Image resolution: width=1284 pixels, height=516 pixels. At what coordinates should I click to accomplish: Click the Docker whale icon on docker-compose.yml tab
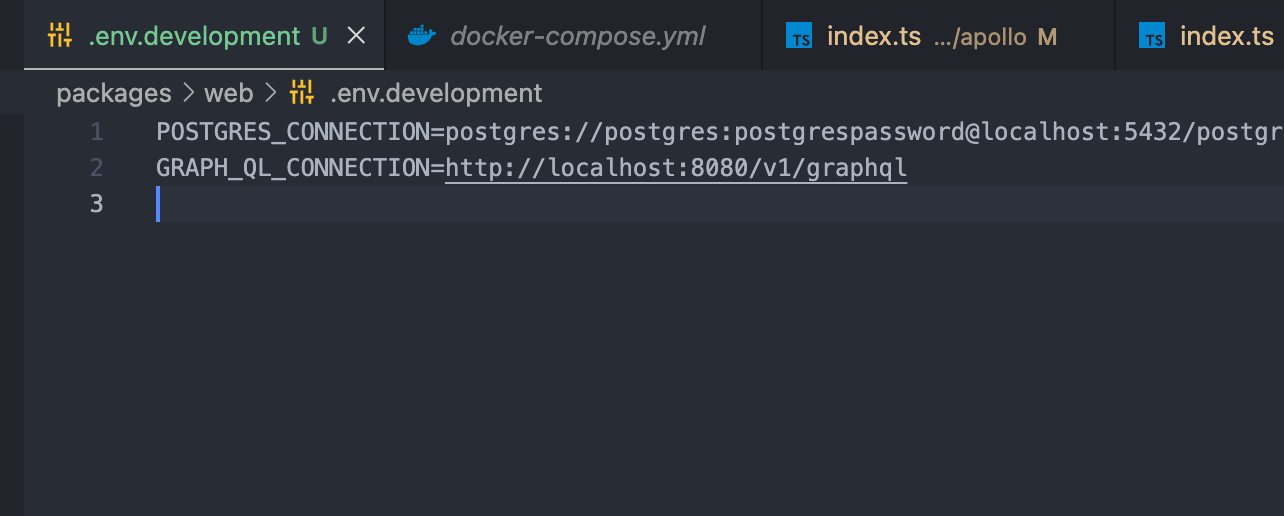[x=422, y=36]
